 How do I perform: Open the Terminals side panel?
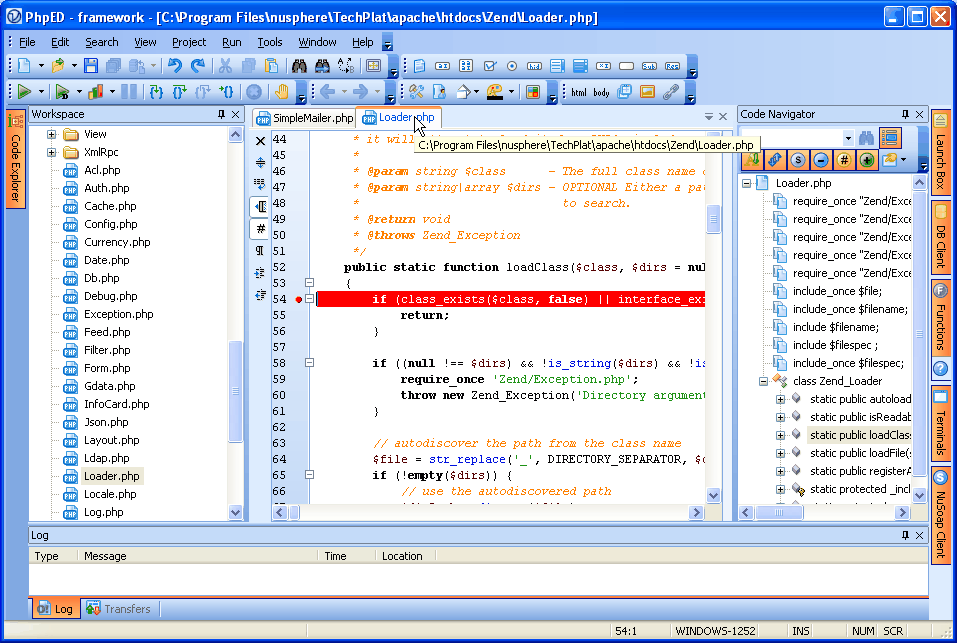[x=941, y=423]
